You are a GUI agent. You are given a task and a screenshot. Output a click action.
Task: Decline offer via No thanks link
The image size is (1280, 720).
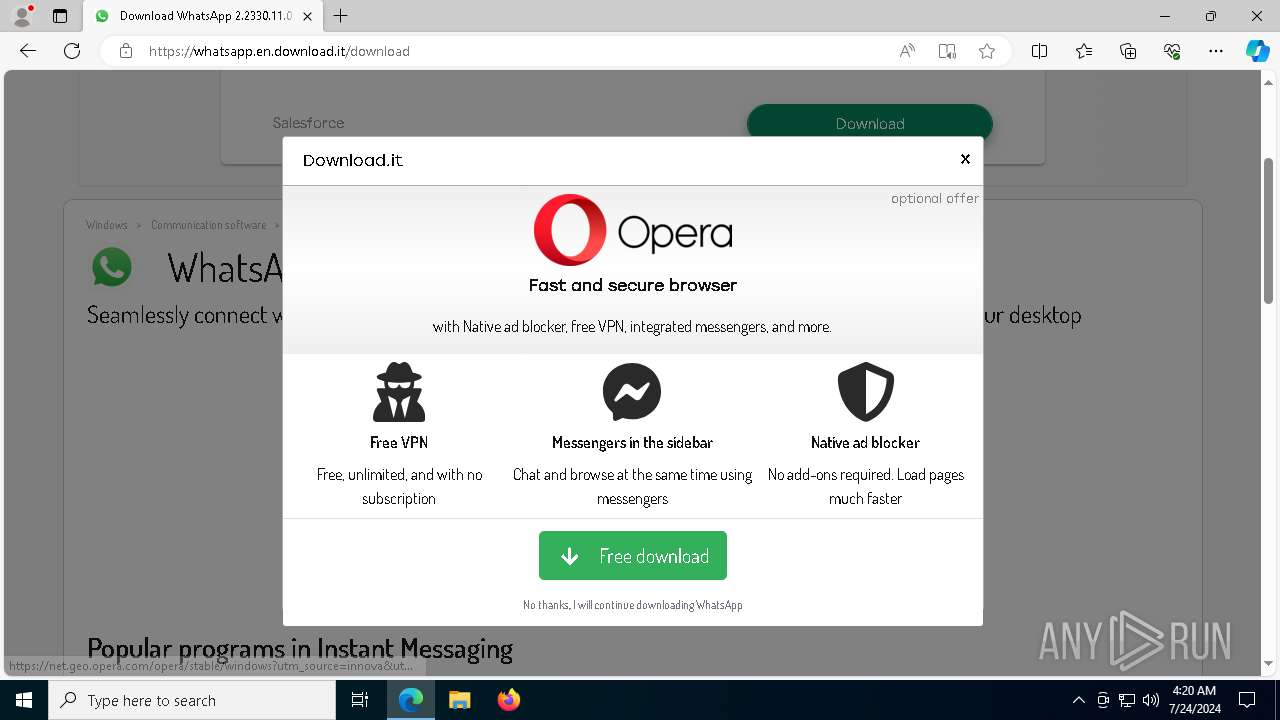(x=633, y=605)
